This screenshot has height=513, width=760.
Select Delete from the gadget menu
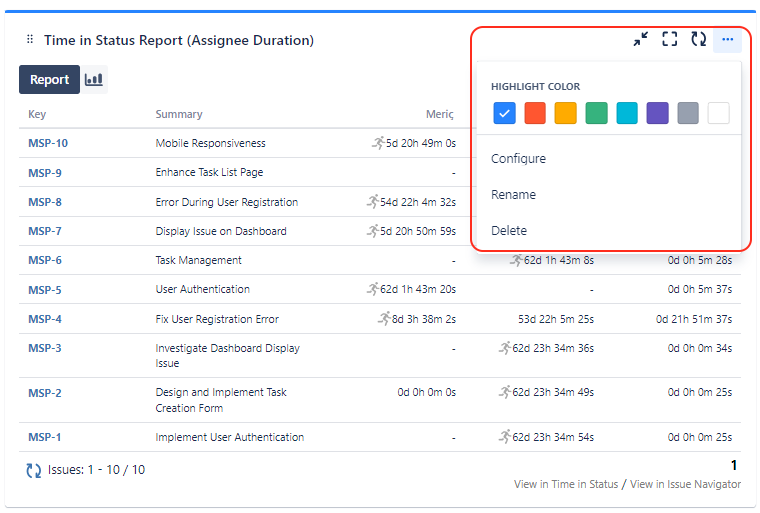[509, 231]
